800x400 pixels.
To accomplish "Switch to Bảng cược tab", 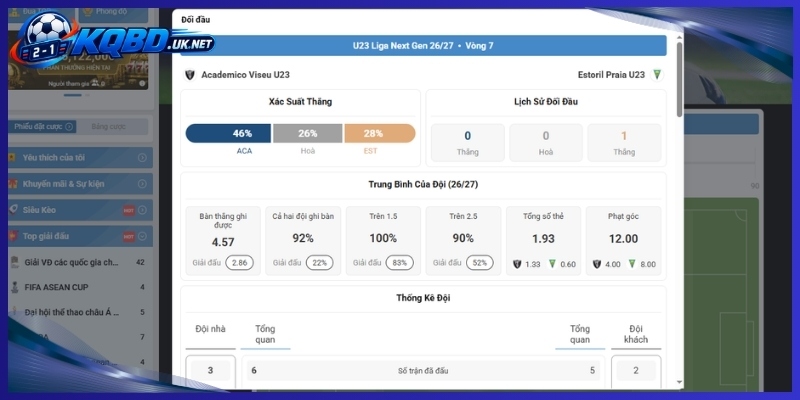I will click(109, 127).
